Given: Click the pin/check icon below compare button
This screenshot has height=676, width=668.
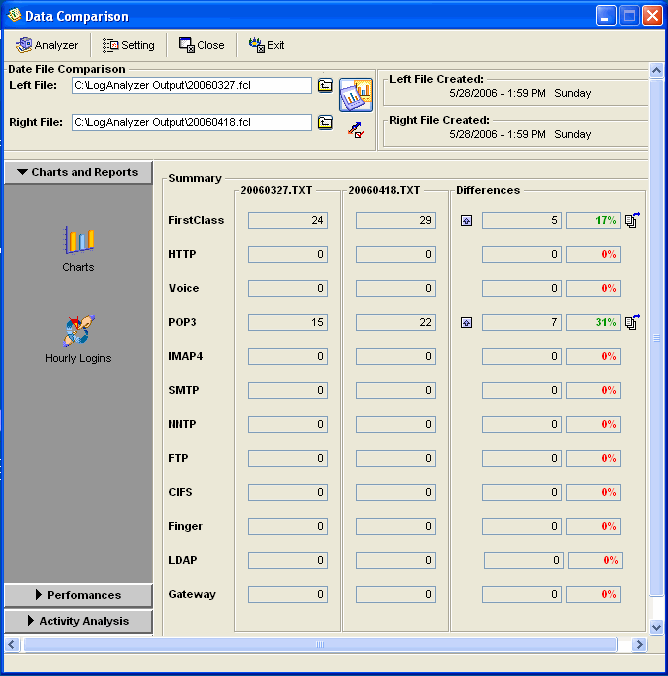Looking at the screenshot, I should [355, 128].
